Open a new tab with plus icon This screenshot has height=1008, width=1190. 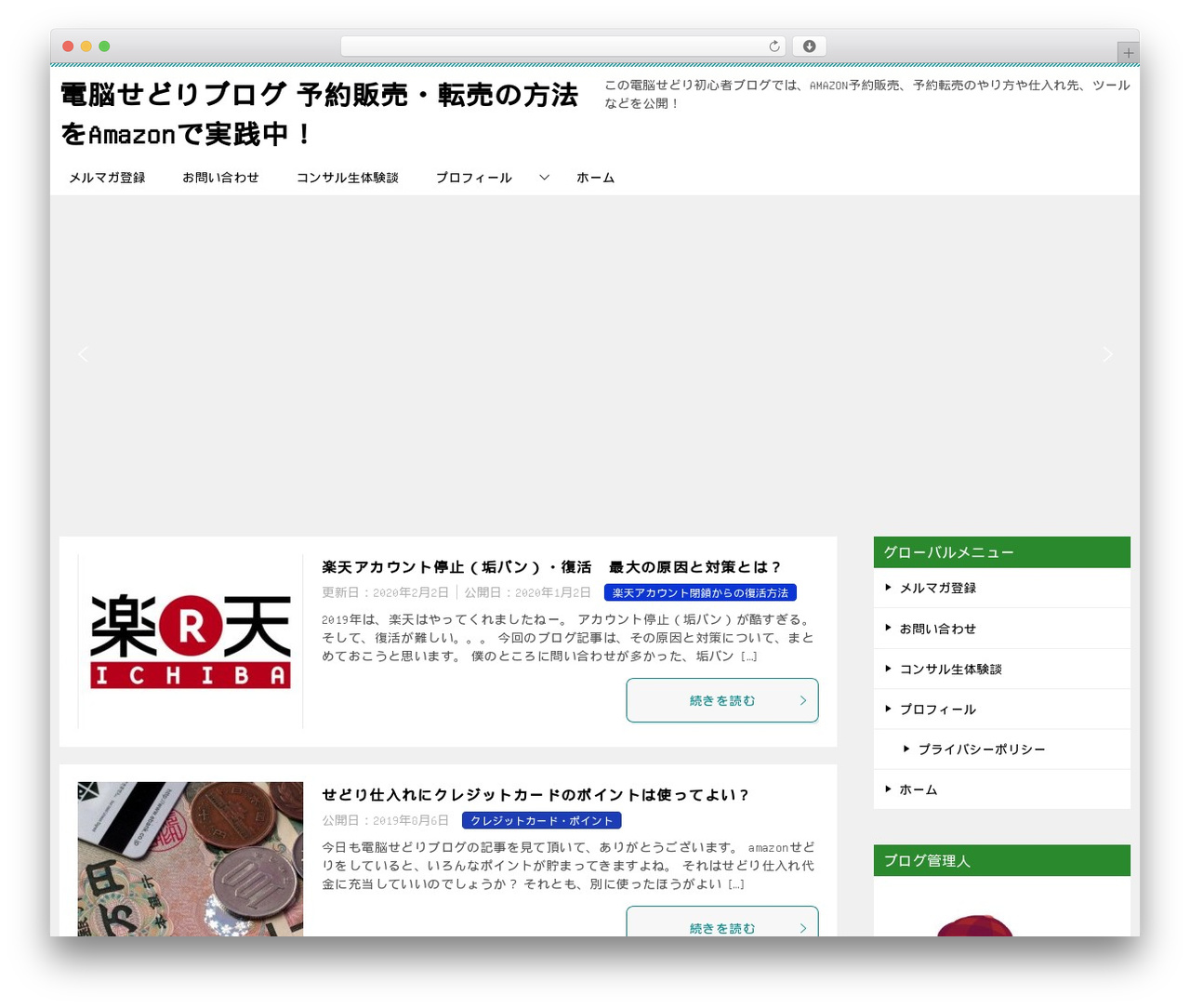(x=1129, y=53)
